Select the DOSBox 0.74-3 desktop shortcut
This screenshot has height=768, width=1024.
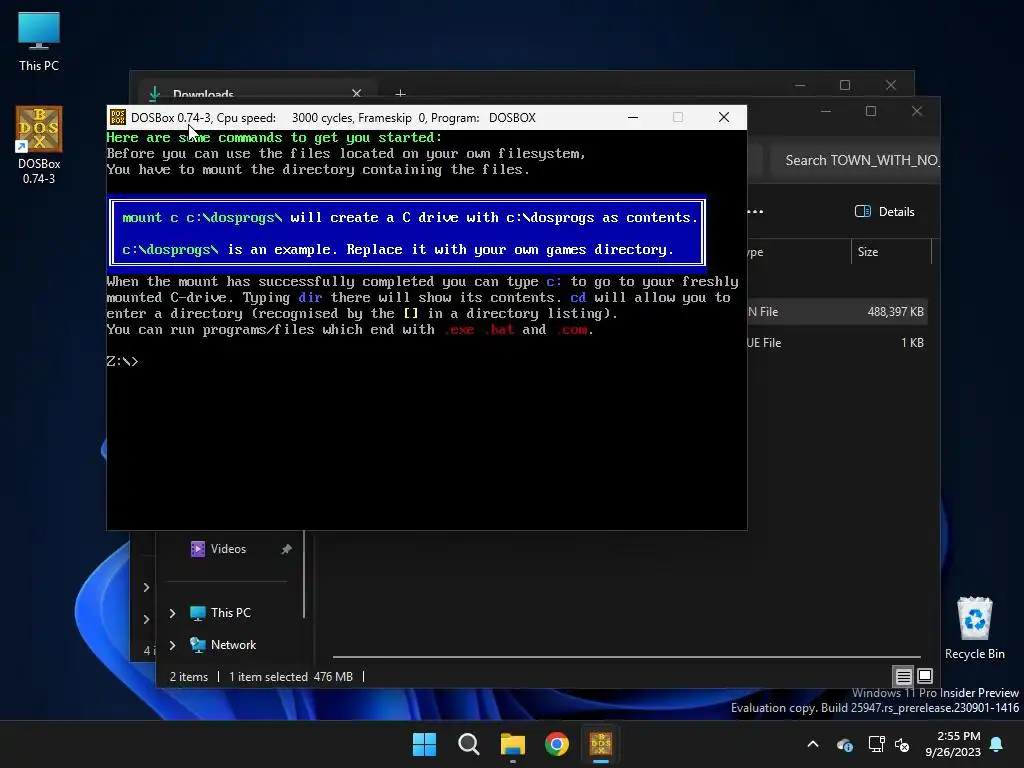pyautogui.click(x=39, y=144)
